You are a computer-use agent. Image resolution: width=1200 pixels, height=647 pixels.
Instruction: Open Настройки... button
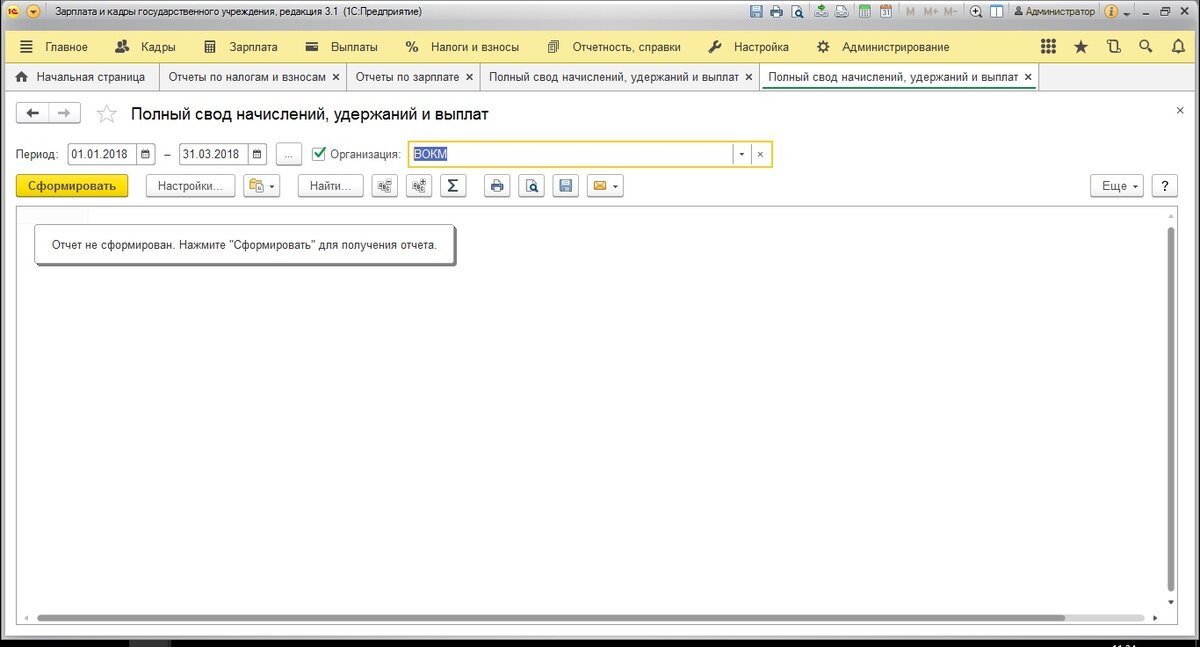190,186
